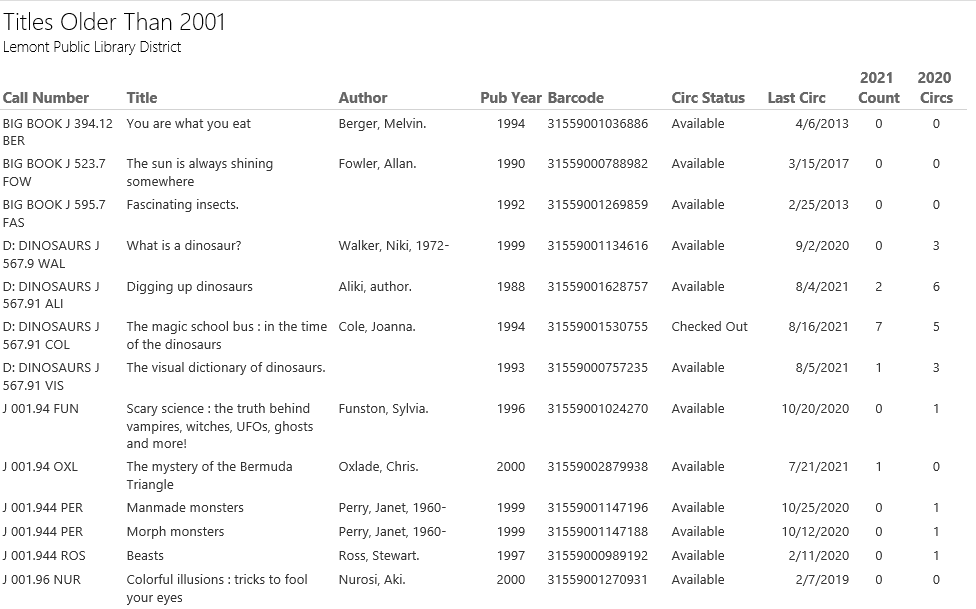Select the Circ Status column header
This screenshot has width=976, height=609.
[708, 98]
